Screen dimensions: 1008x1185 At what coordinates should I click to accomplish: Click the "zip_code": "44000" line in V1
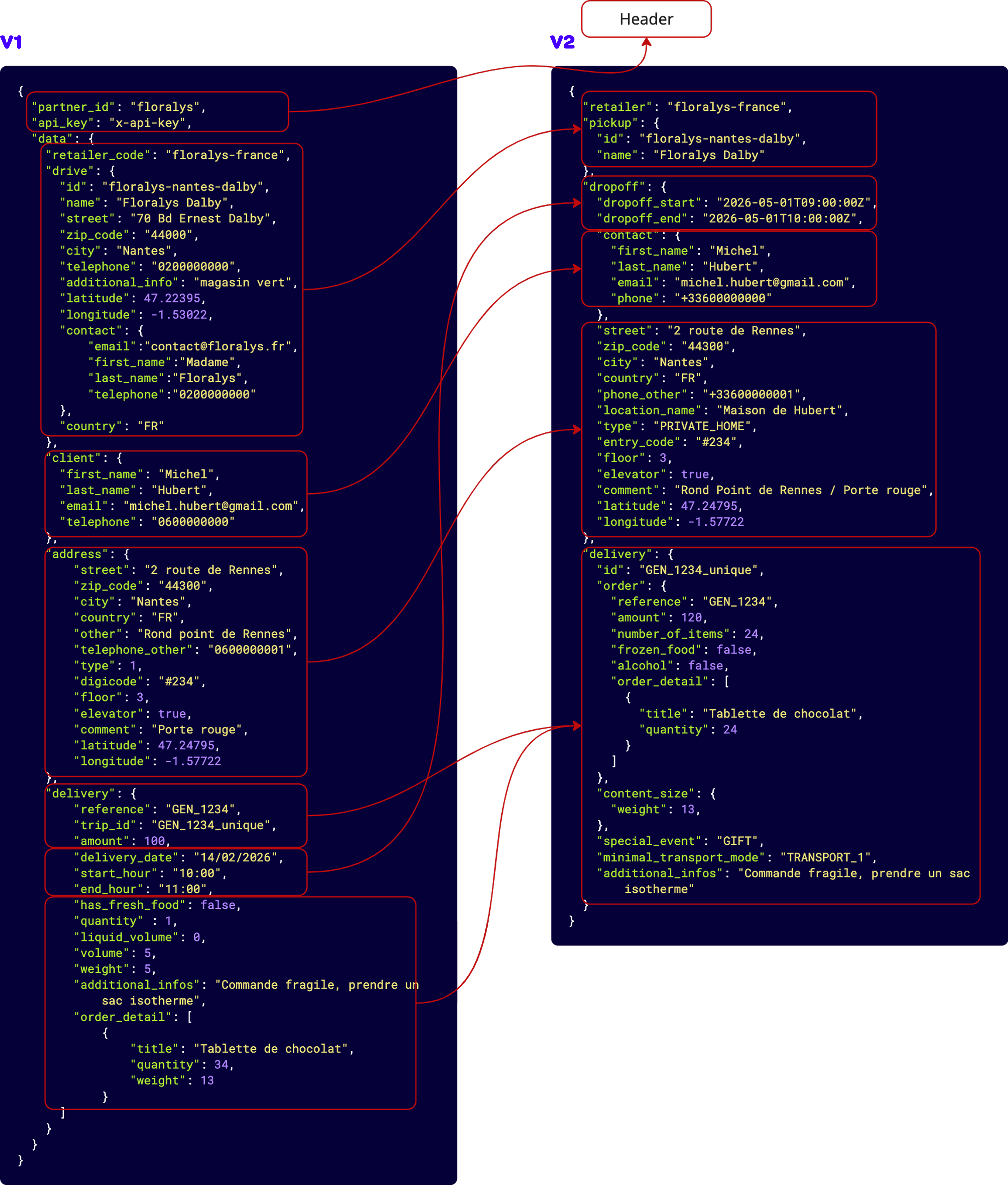[x=129, y=235]
